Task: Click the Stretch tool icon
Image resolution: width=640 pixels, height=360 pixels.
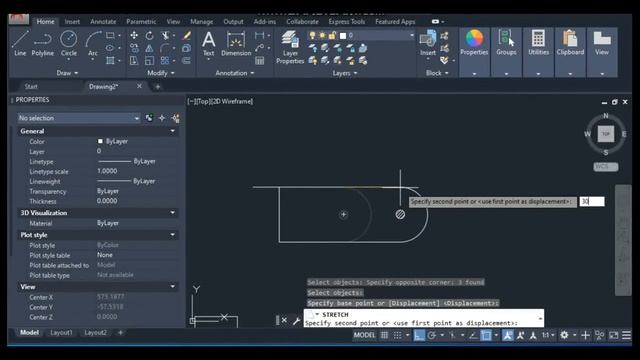Action: click(x=134, y=61)
